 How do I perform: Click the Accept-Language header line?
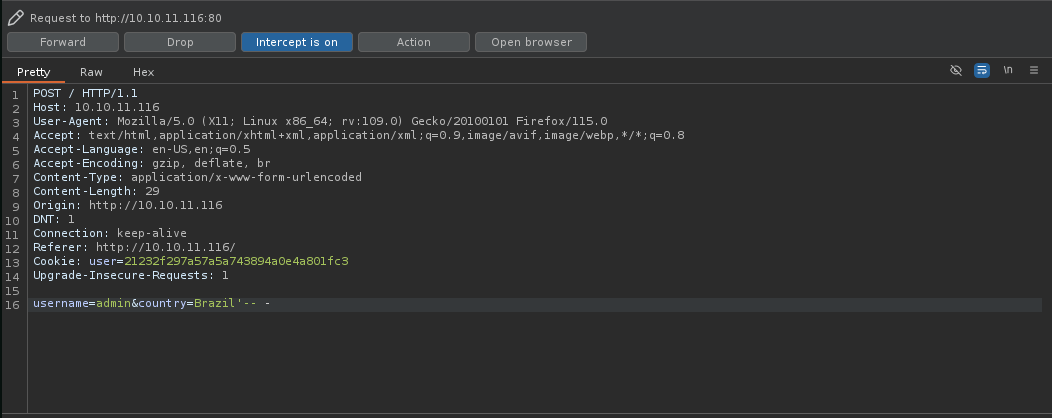click(142, 149)
